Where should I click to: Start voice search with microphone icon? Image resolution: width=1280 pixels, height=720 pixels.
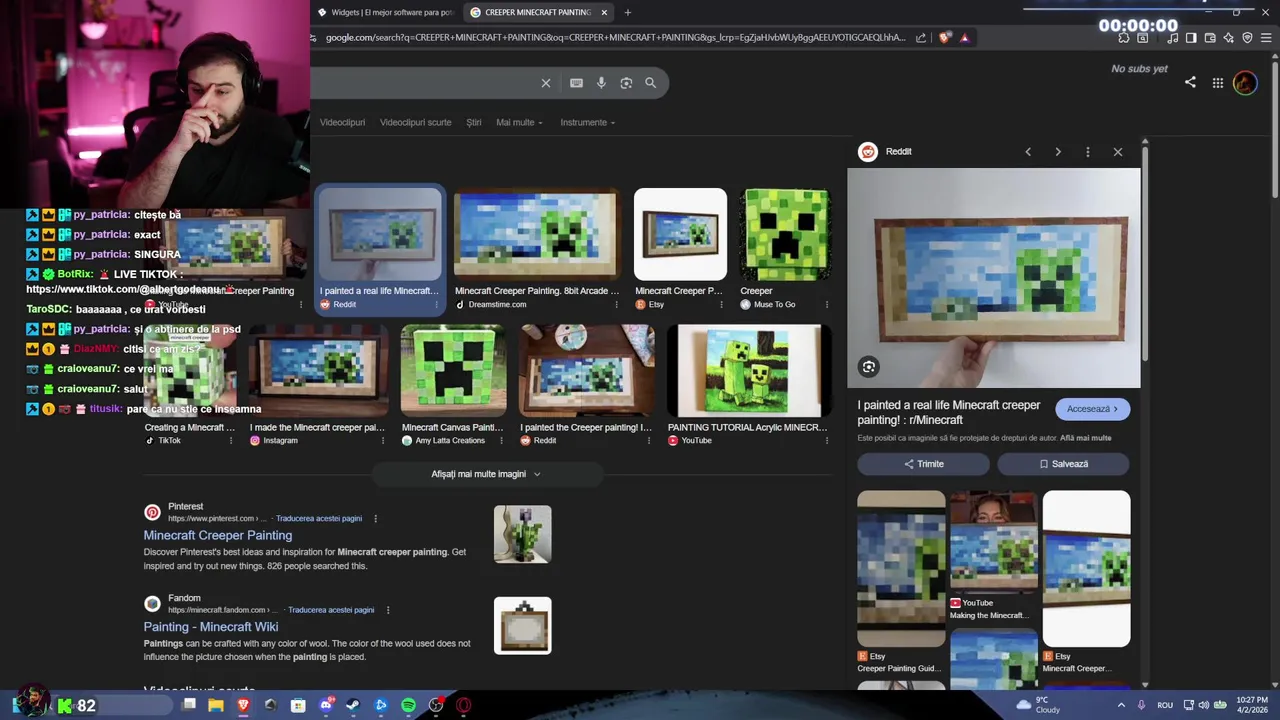point(601,83)
